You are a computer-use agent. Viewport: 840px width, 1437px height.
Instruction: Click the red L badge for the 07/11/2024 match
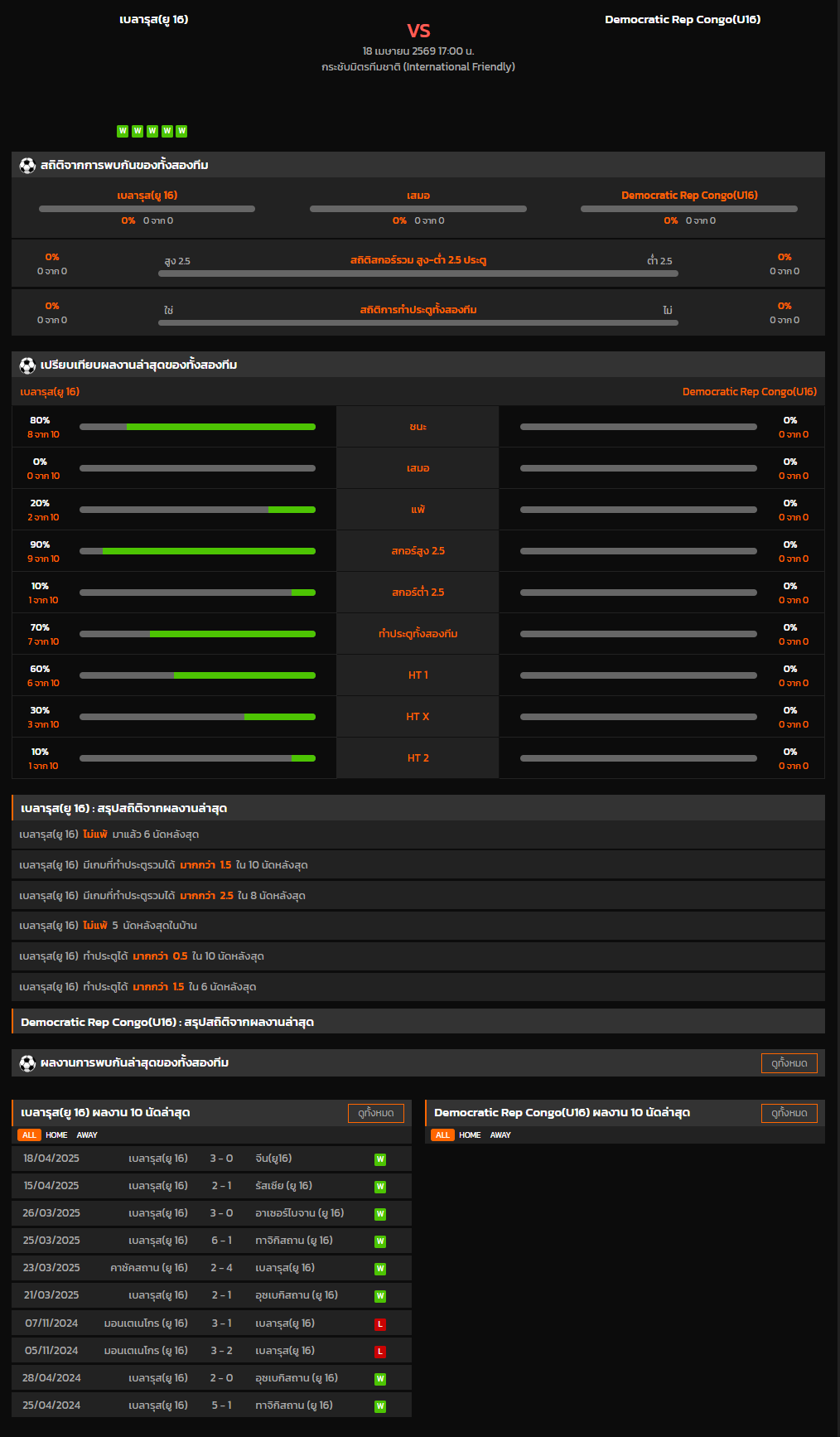pos(380,1324)
